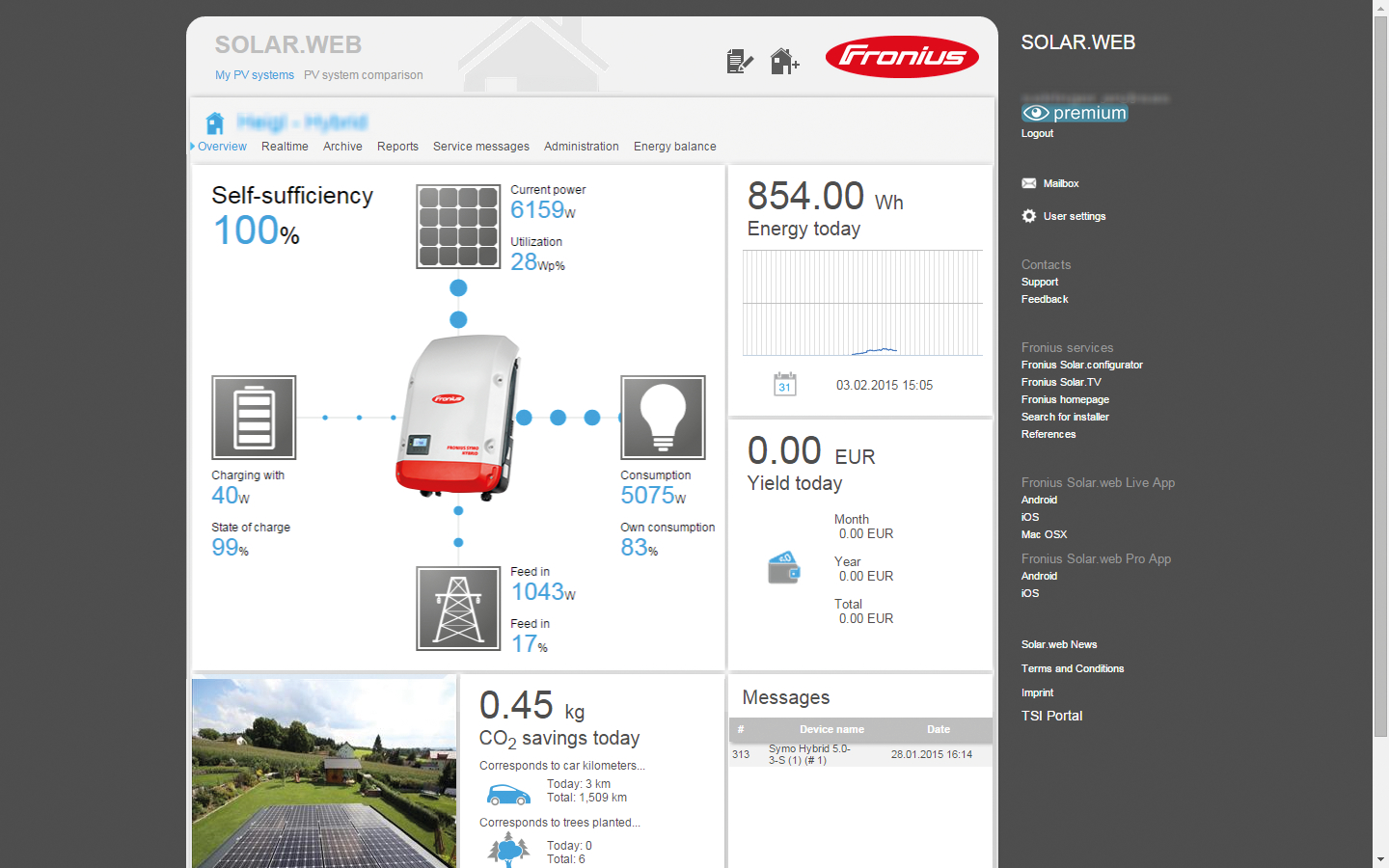Screen dimensions: 1389x868
Task: Click the Fronius logo
Action: [902, 58]
